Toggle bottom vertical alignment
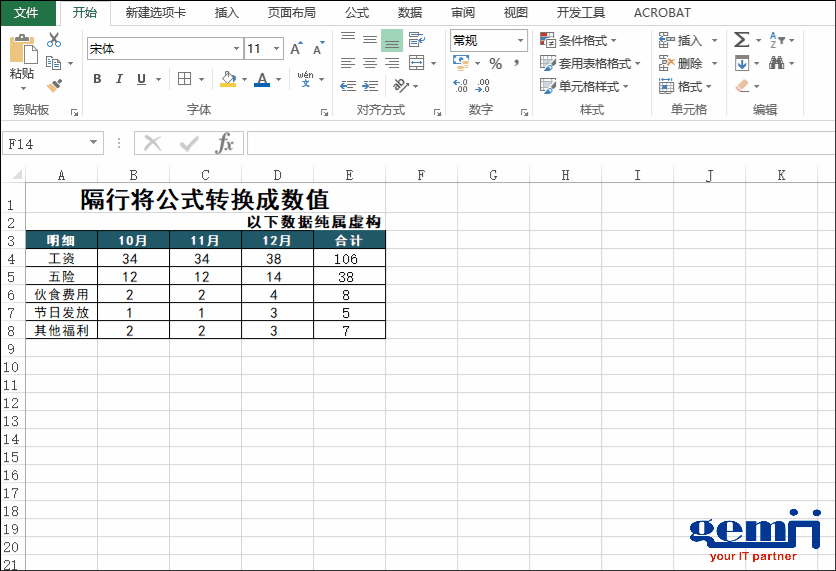836x571 pixels. coord(392,40)
